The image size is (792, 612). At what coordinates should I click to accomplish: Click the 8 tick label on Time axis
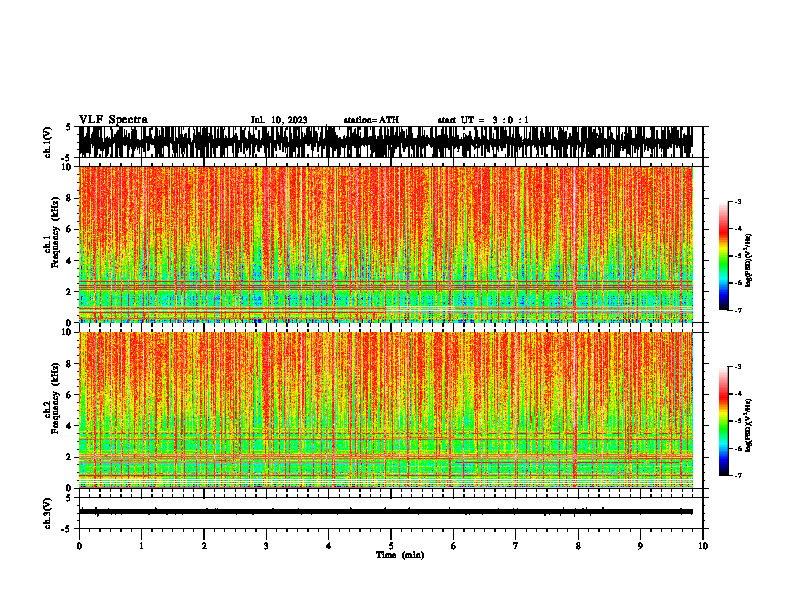(x=578, y=546)
